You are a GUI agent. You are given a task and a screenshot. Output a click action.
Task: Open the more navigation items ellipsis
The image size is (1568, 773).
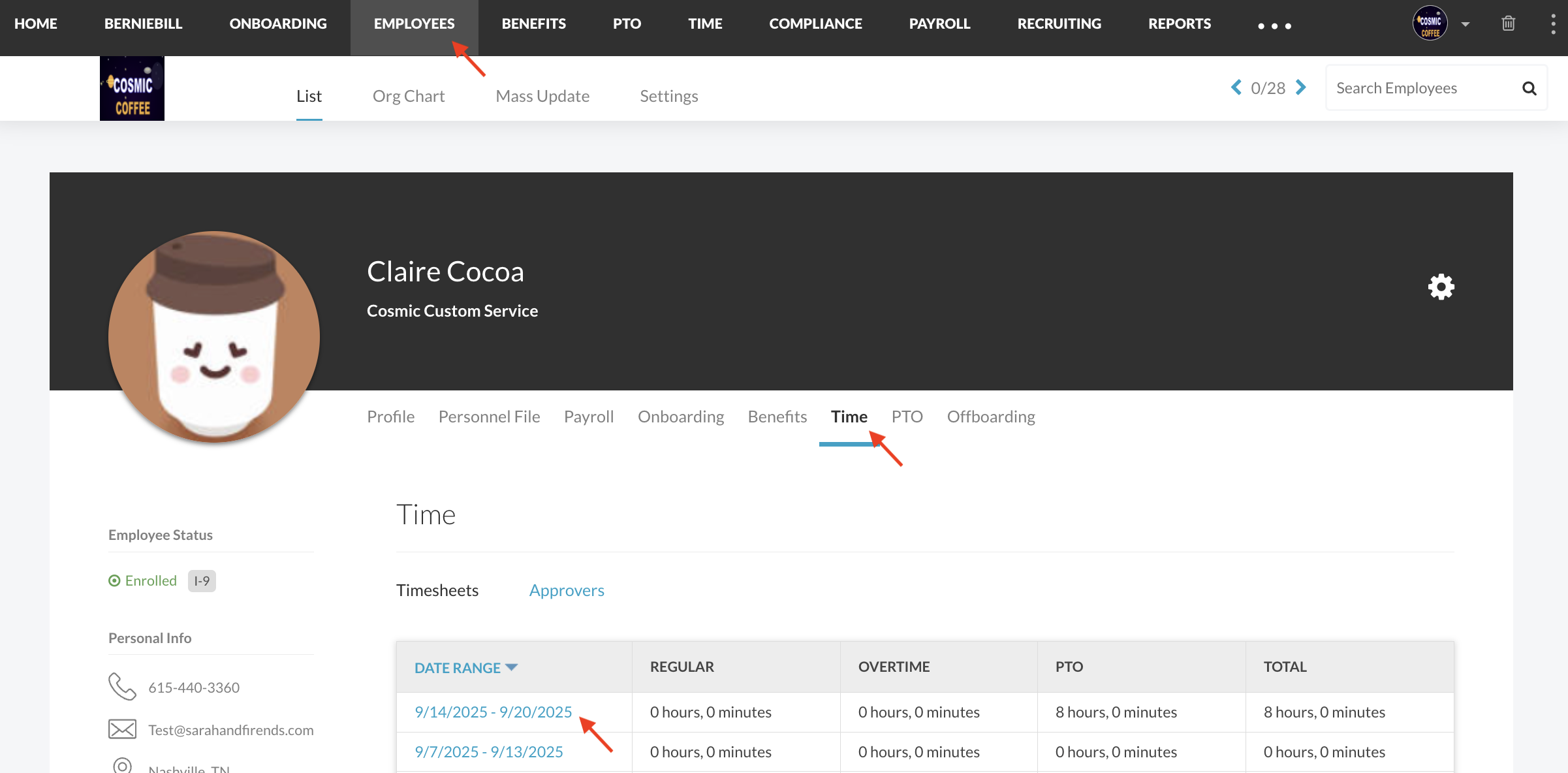click(1274, 26)
